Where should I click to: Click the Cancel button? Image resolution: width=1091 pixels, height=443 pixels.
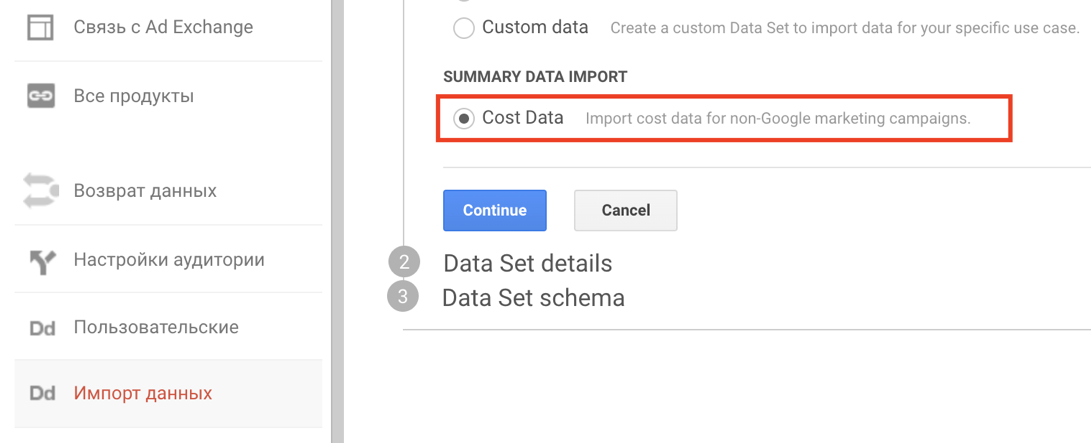626,210
